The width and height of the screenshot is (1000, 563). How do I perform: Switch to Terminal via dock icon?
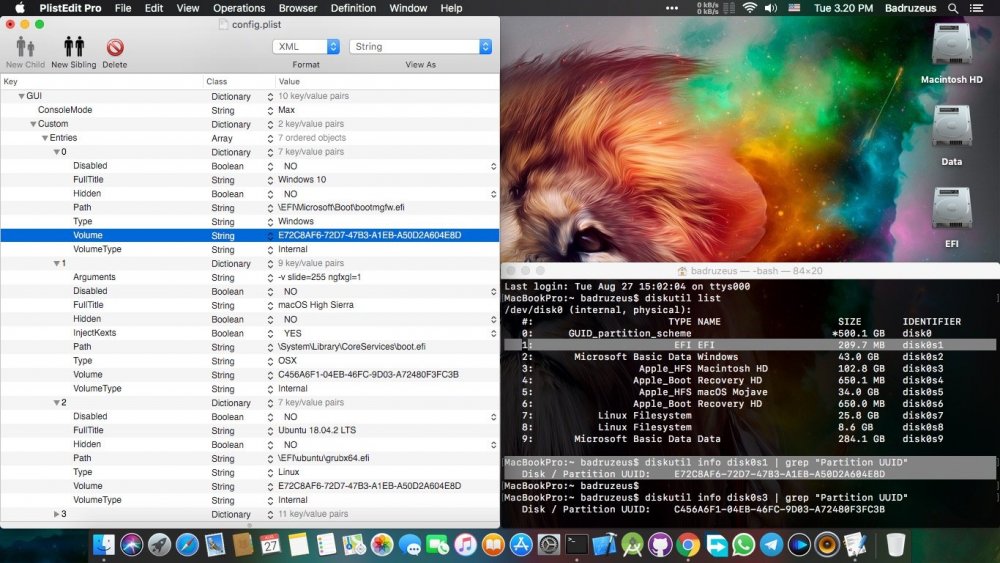pos(577,545)
